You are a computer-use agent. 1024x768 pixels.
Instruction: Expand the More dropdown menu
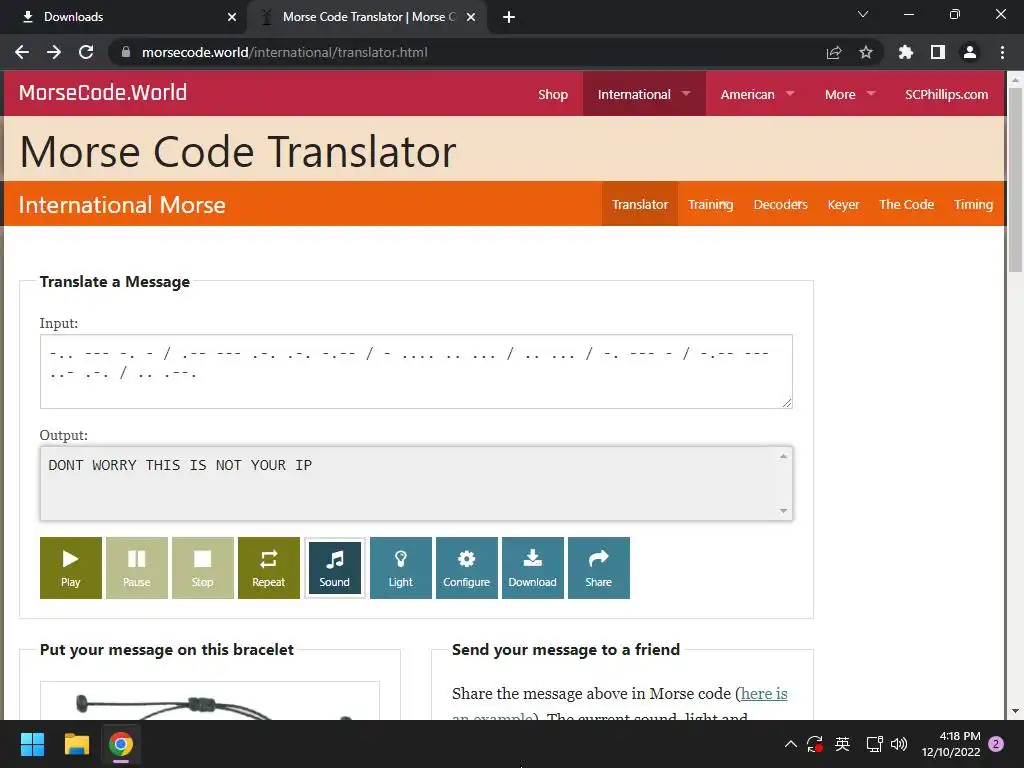850,94
